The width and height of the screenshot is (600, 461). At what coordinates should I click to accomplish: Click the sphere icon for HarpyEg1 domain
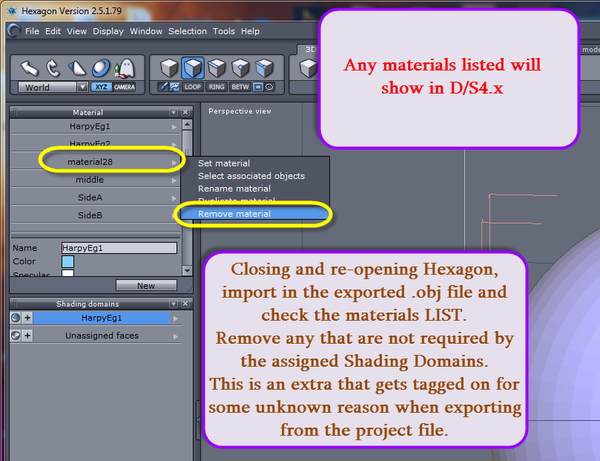[x=15, y=318]
